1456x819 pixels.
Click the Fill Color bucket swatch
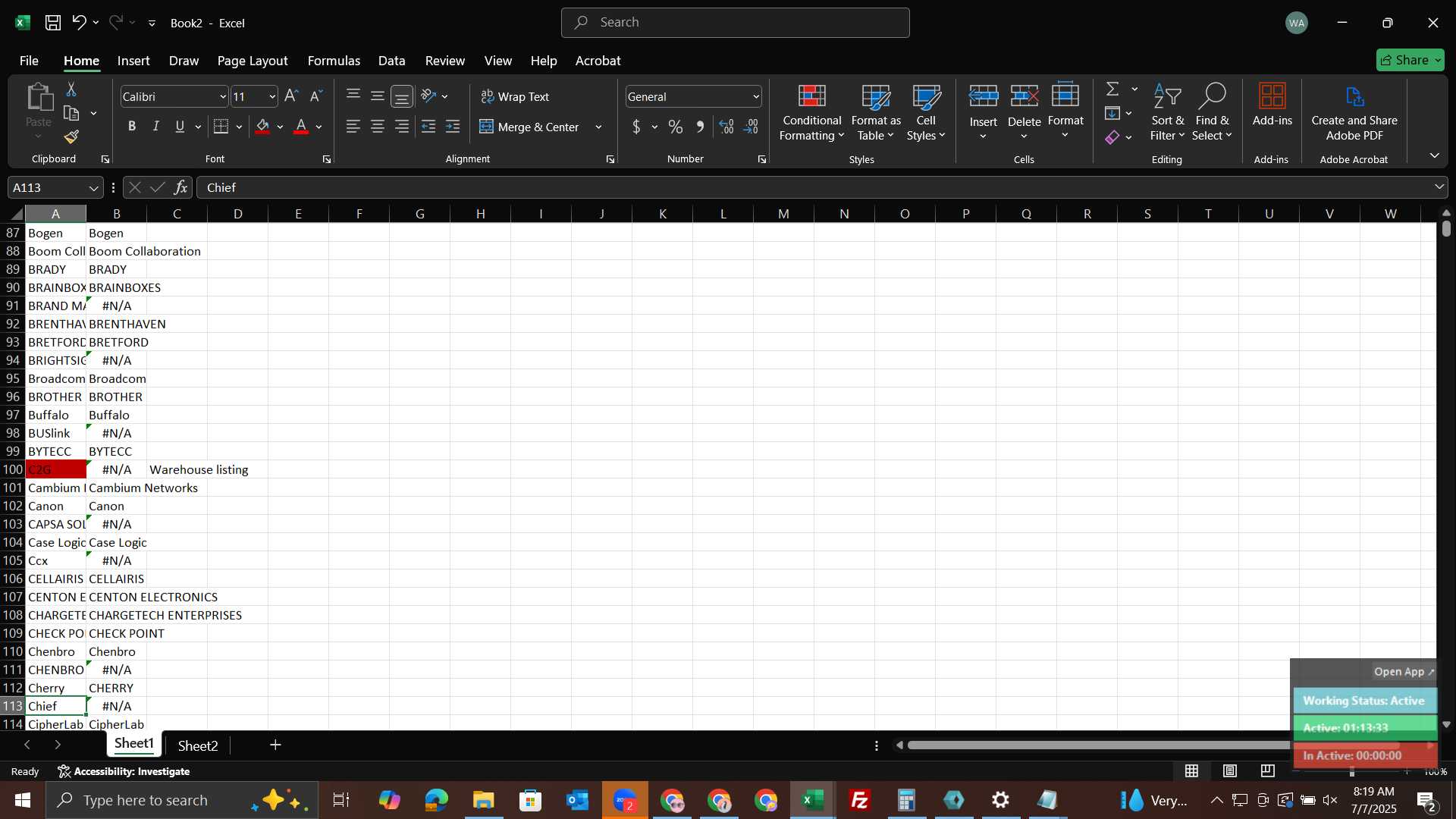pyautogui.click(x=263, y=127)
